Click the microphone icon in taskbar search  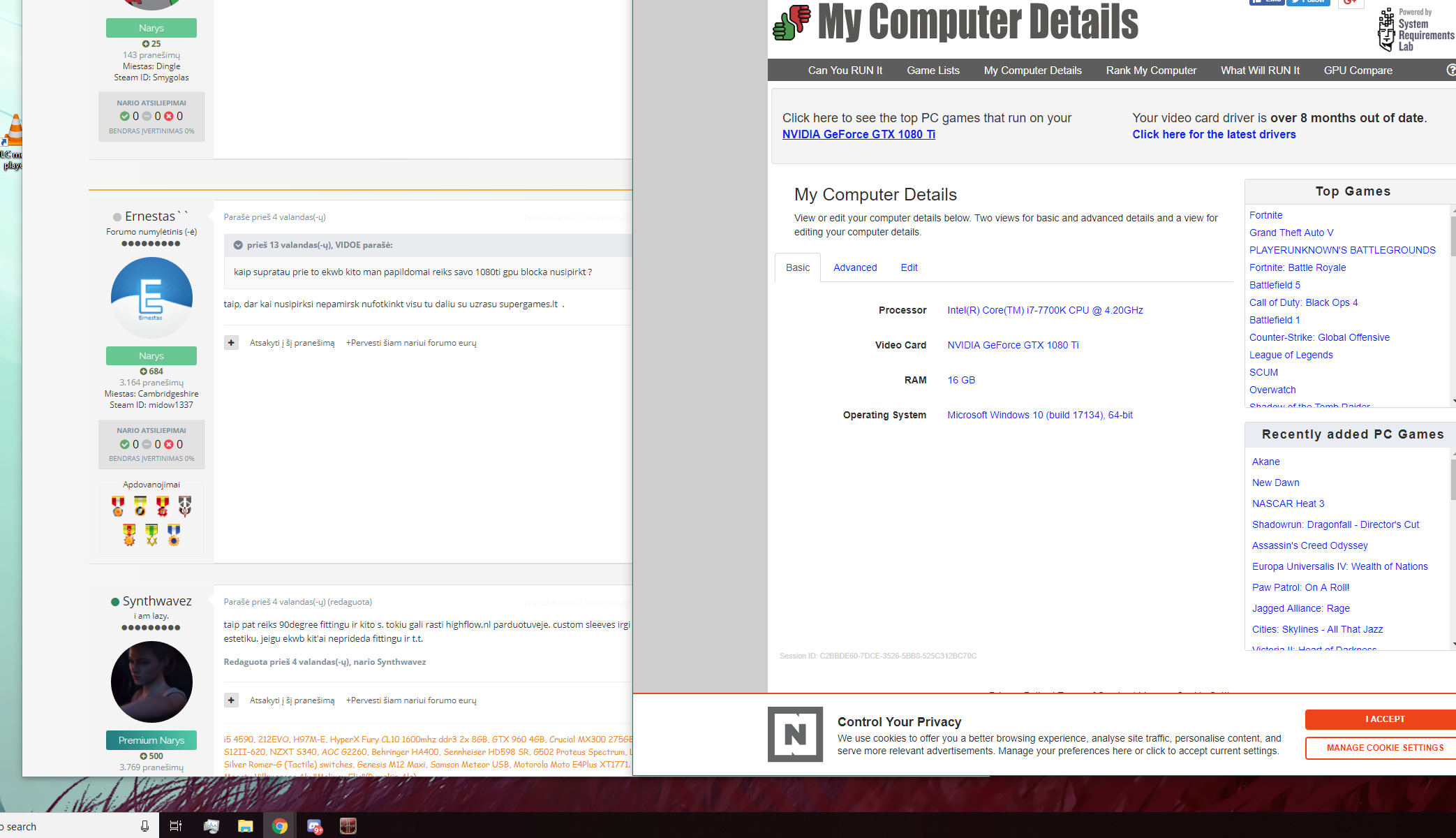coord(144,826)
